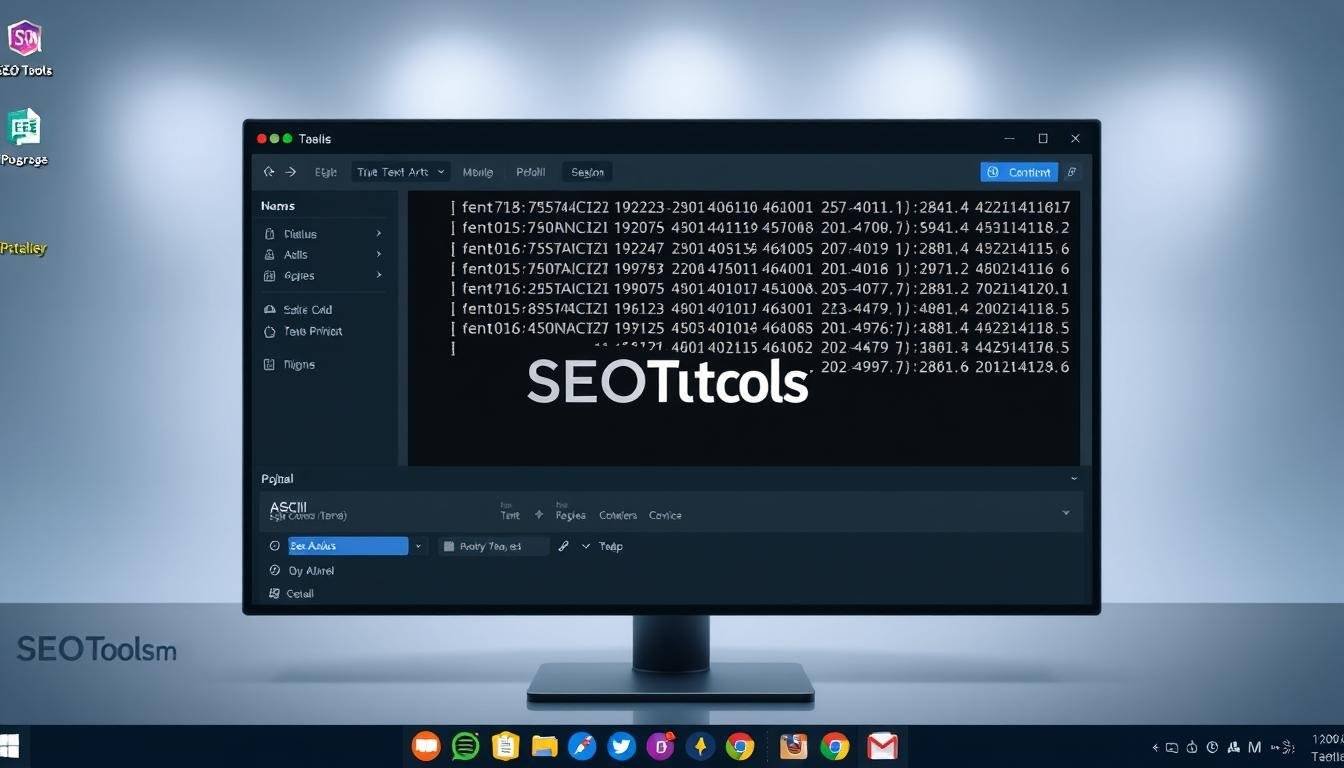Switch to the Session tab
Image resolution: width=1344 pixels, height=768 pixels.
[x=586, y=171]
